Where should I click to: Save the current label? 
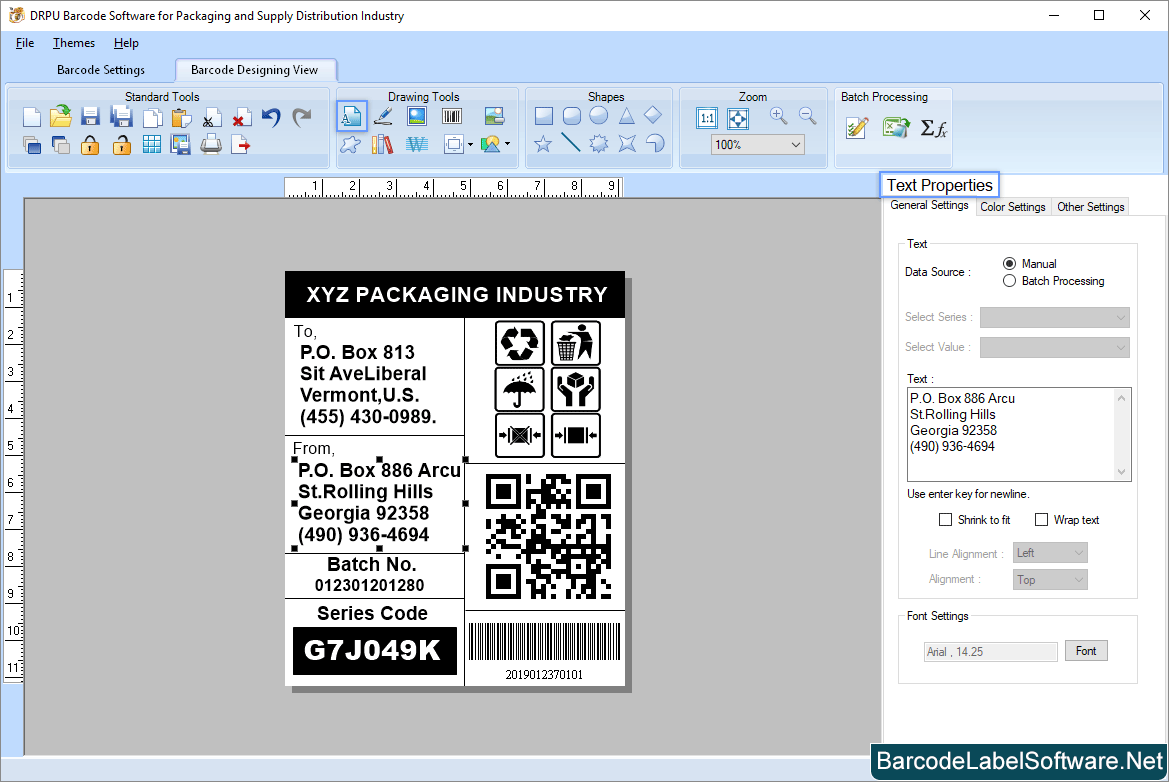click(90, 117)
